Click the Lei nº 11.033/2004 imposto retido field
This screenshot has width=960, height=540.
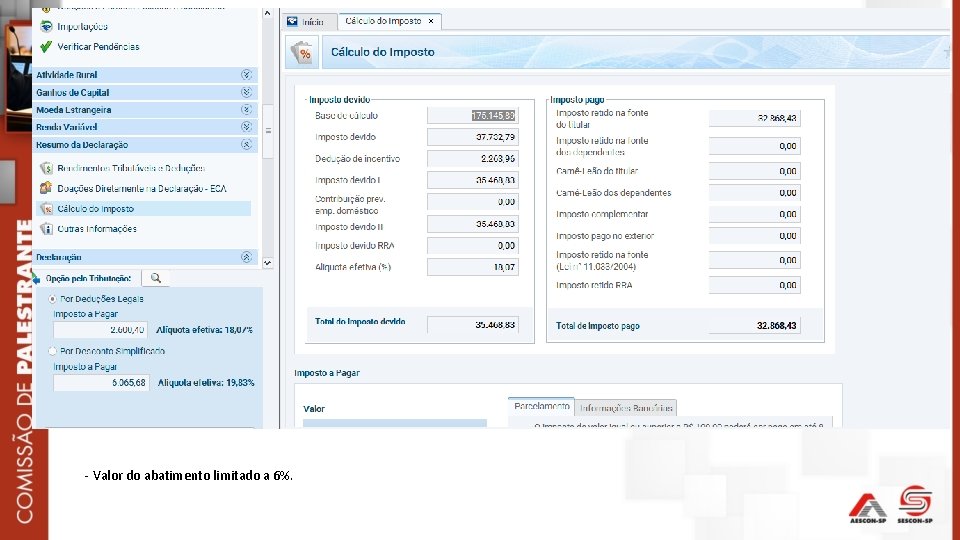[754, 260]
